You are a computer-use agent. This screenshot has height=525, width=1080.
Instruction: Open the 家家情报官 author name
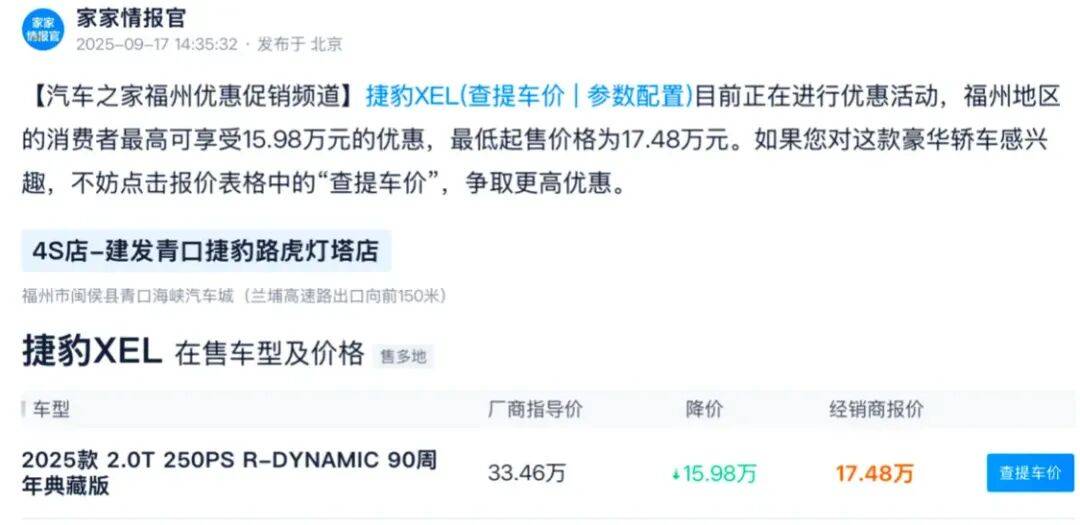pyautogui.click(x=131, y=18)
